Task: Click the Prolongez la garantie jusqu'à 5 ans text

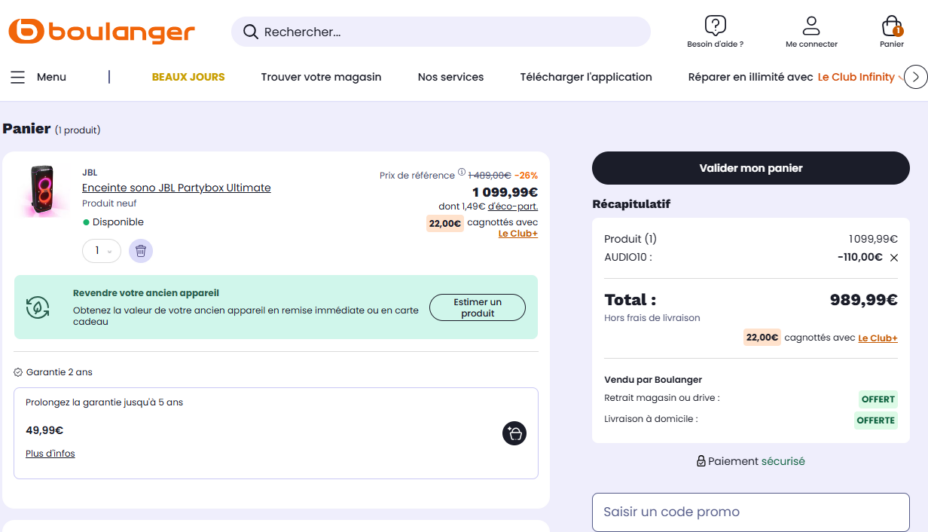Action: coord(104,402)
